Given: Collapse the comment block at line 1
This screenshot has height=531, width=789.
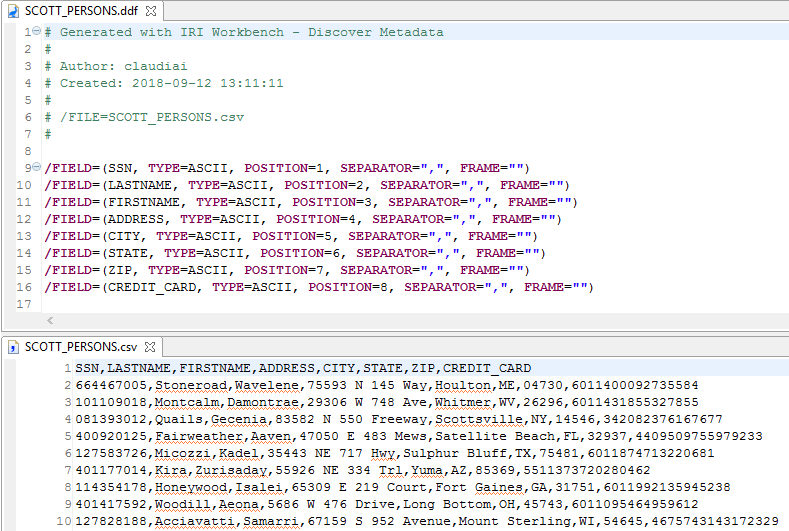Looking at the screenshot, I should coord(36,31).
